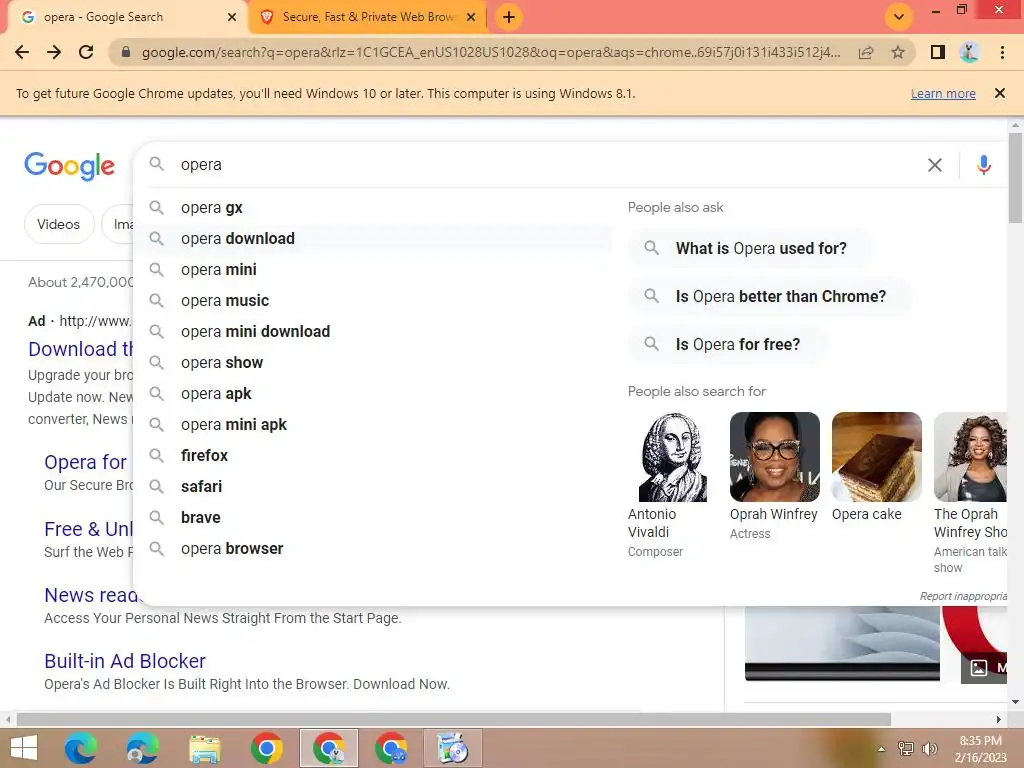Open Built-in Ad Blocker link
This screenshot has height=768, width=1024.
125,661
